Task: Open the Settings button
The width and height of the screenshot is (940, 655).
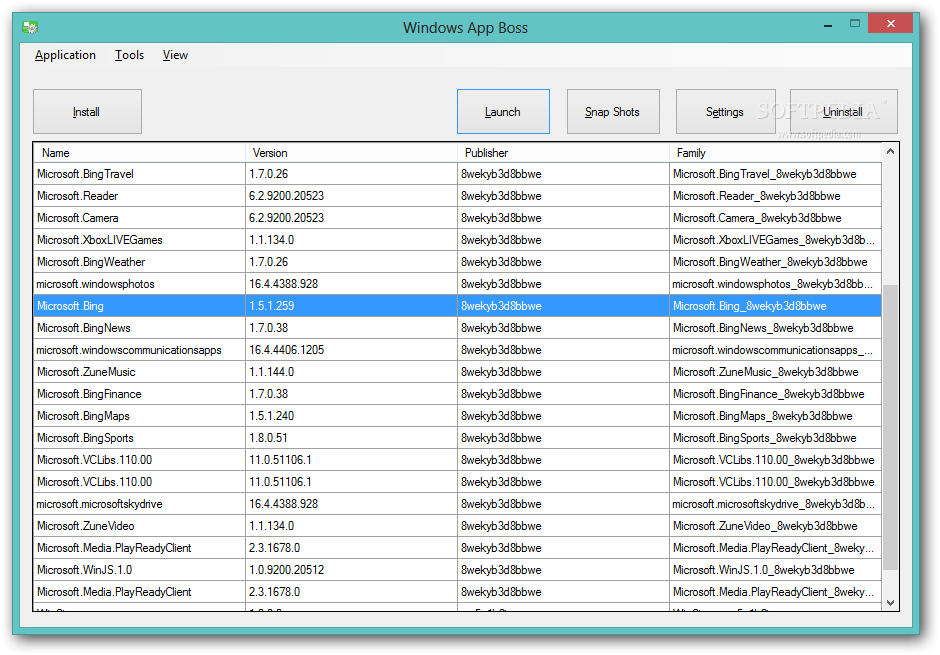Action: click(725, 111)
